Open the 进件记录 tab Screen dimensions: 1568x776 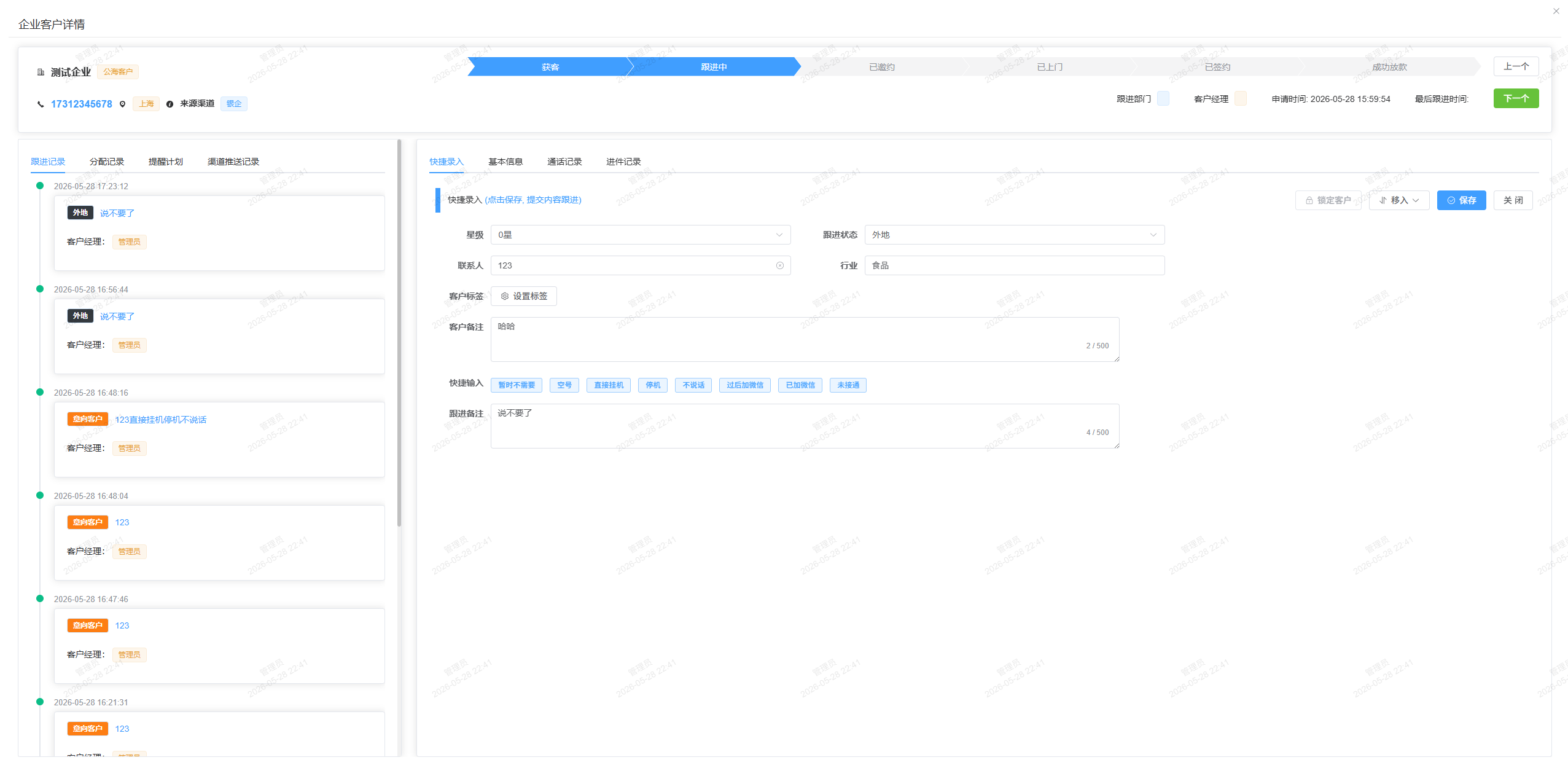tap(623, 162)
